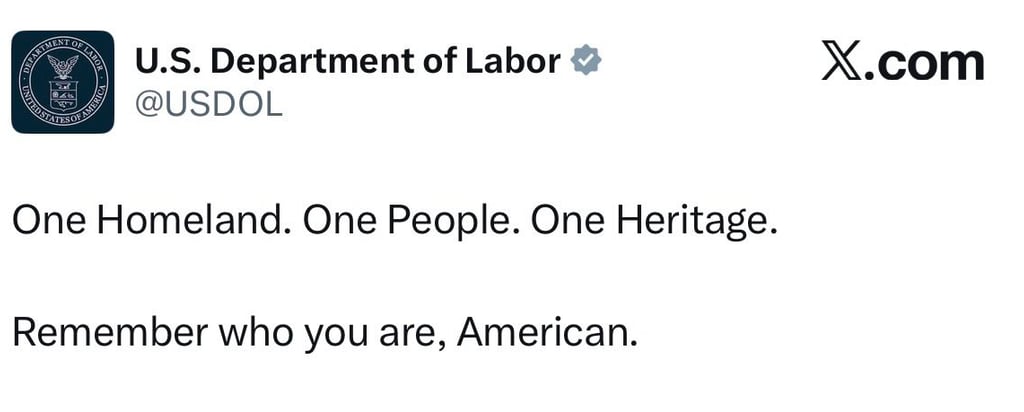This screenshot has width=1024, height=412.
Task: Click the X logo glyph
Action: coord(840,64)
